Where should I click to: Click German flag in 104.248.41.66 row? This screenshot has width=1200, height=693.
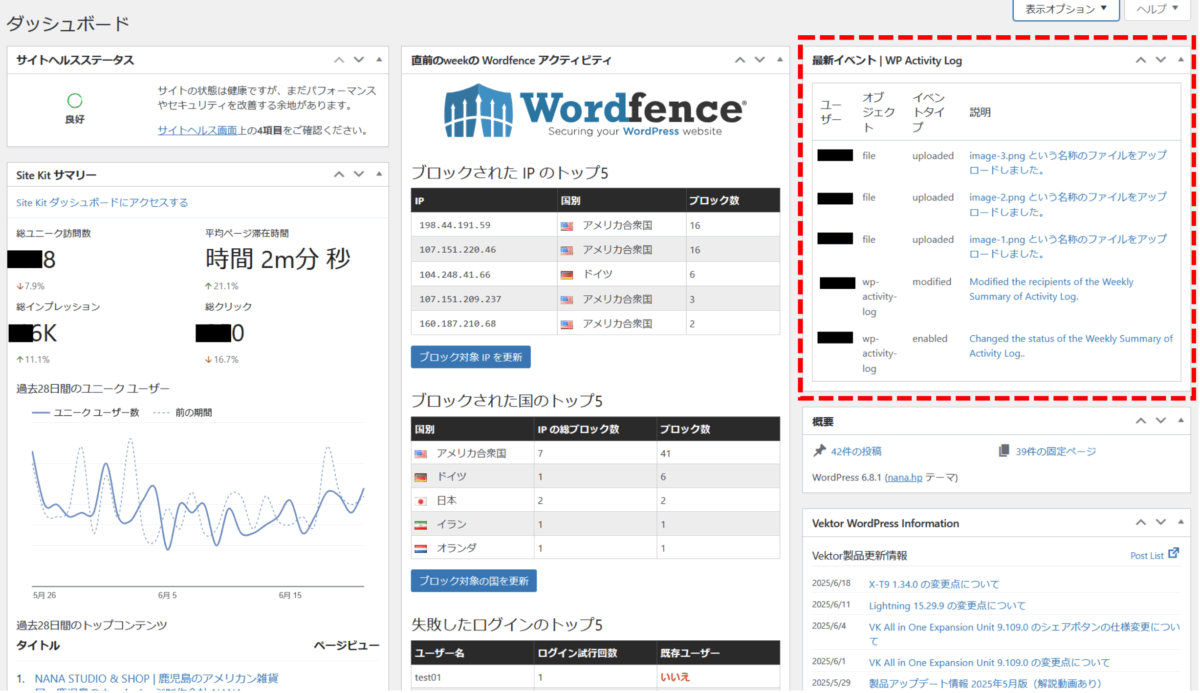567,275
